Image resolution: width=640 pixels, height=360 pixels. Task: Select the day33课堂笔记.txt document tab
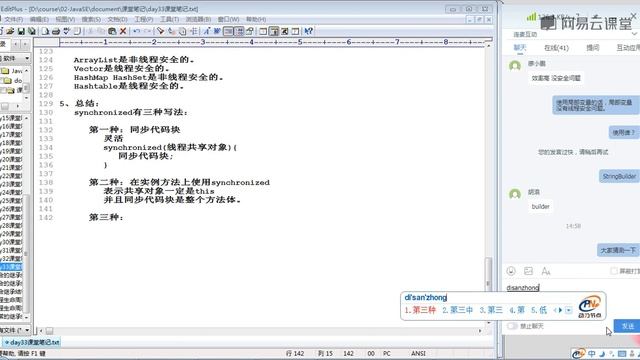tap(32, 342)
